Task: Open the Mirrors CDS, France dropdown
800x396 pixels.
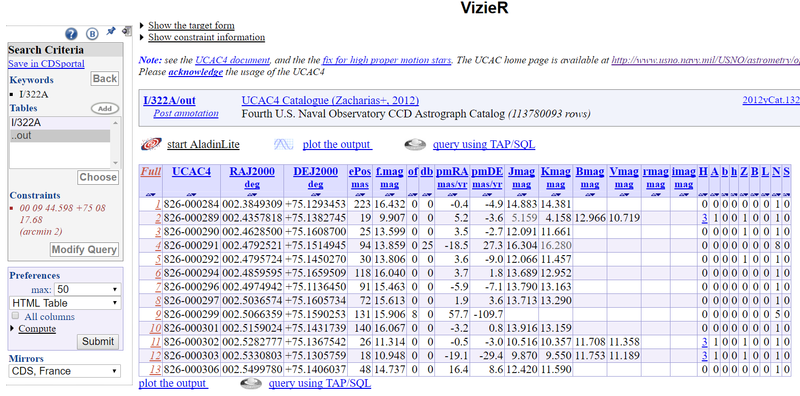Action: click(65, 371)
